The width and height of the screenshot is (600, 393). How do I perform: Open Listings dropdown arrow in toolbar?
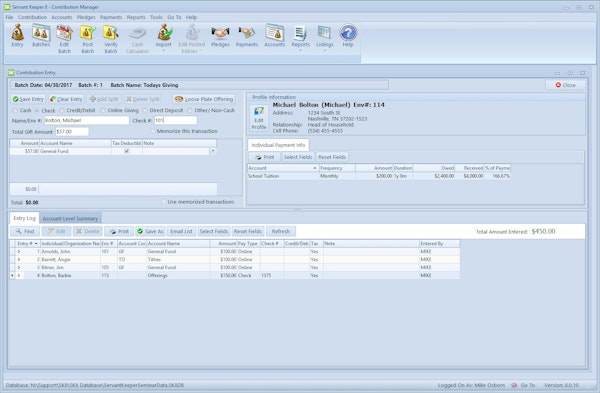[324, 51]
